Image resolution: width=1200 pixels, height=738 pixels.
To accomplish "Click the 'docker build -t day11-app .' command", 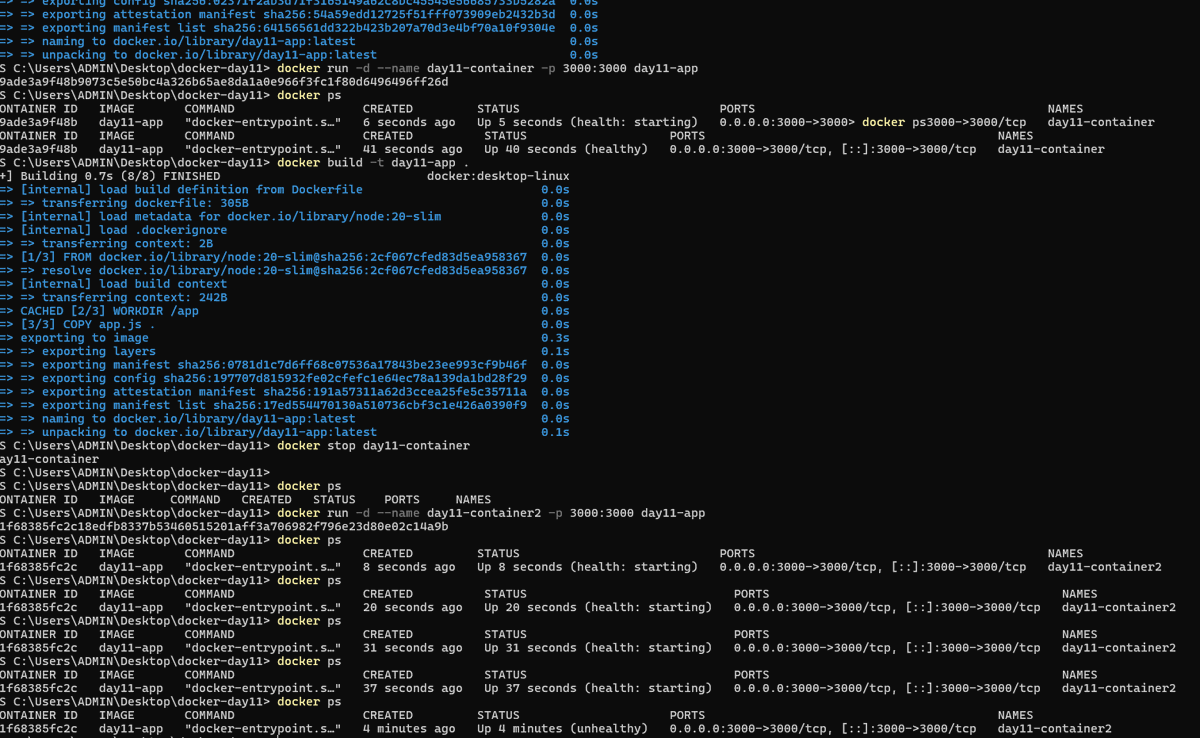I will pos(373,163).
